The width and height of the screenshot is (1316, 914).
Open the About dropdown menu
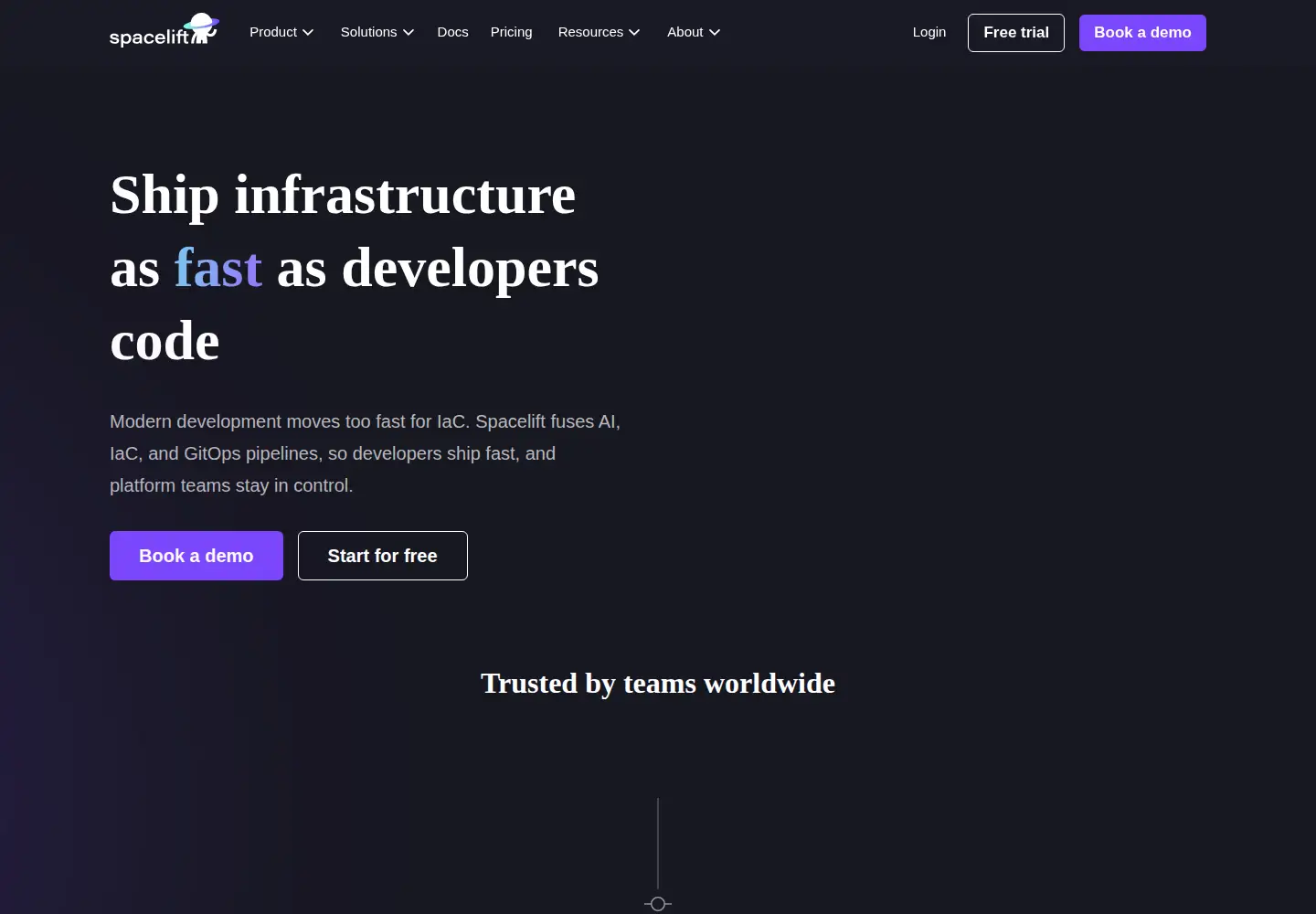[694, 32]
